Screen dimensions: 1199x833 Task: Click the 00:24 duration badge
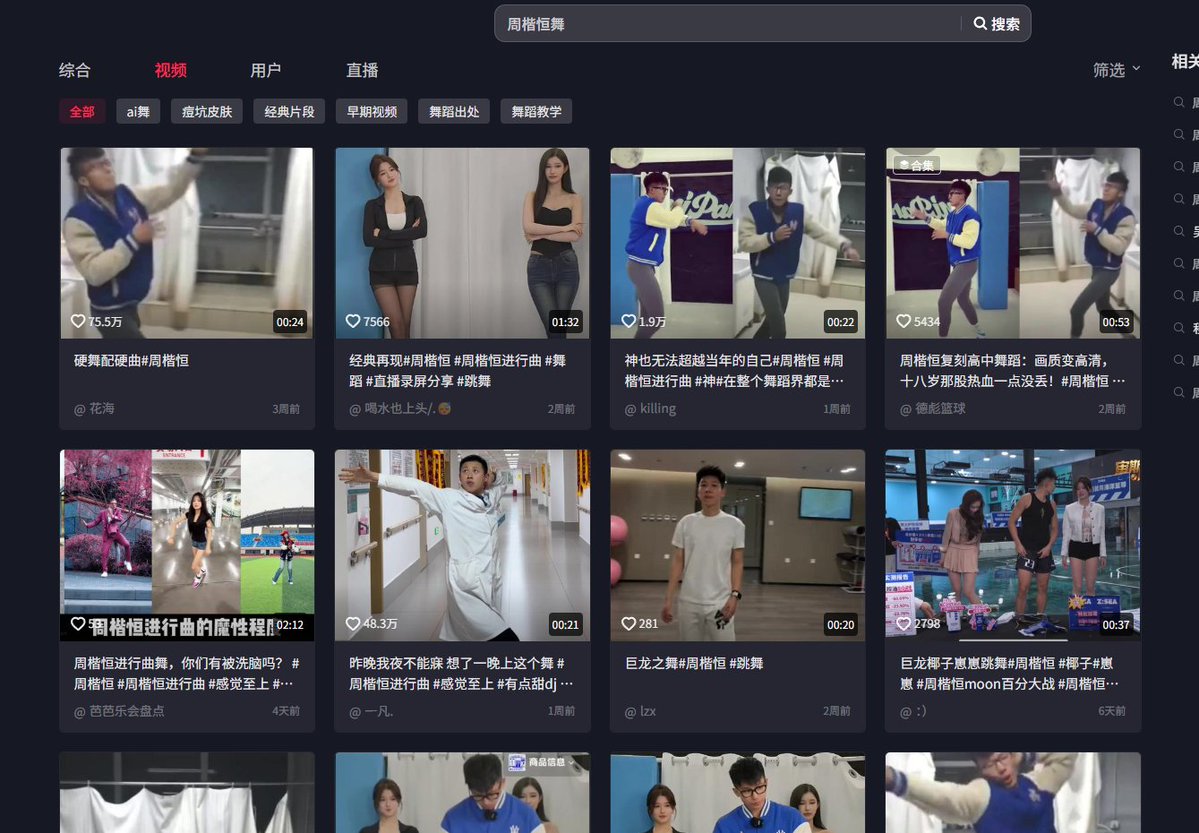point(290,322)
